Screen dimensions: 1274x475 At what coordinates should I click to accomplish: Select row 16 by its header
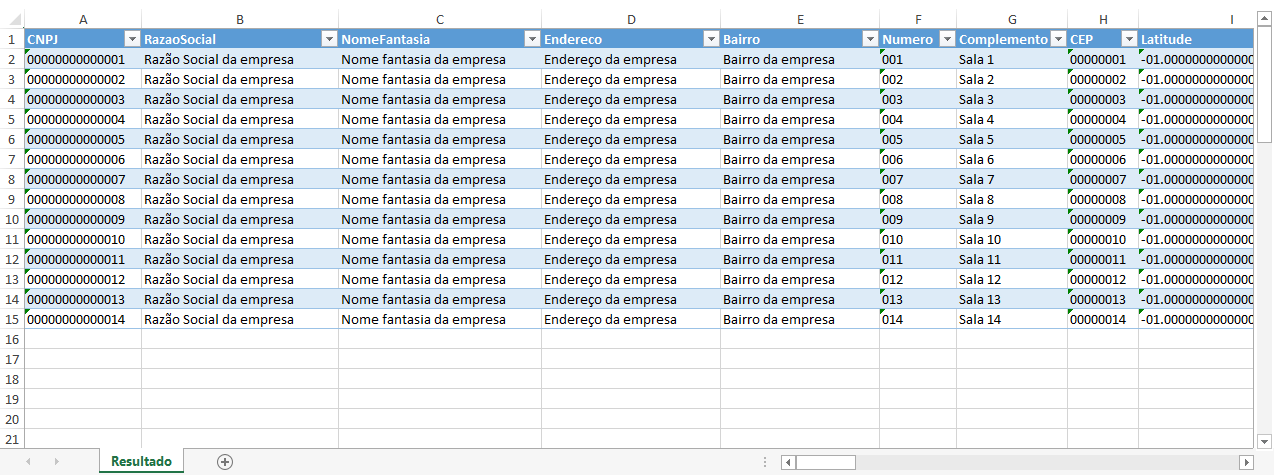coord(11,339)
